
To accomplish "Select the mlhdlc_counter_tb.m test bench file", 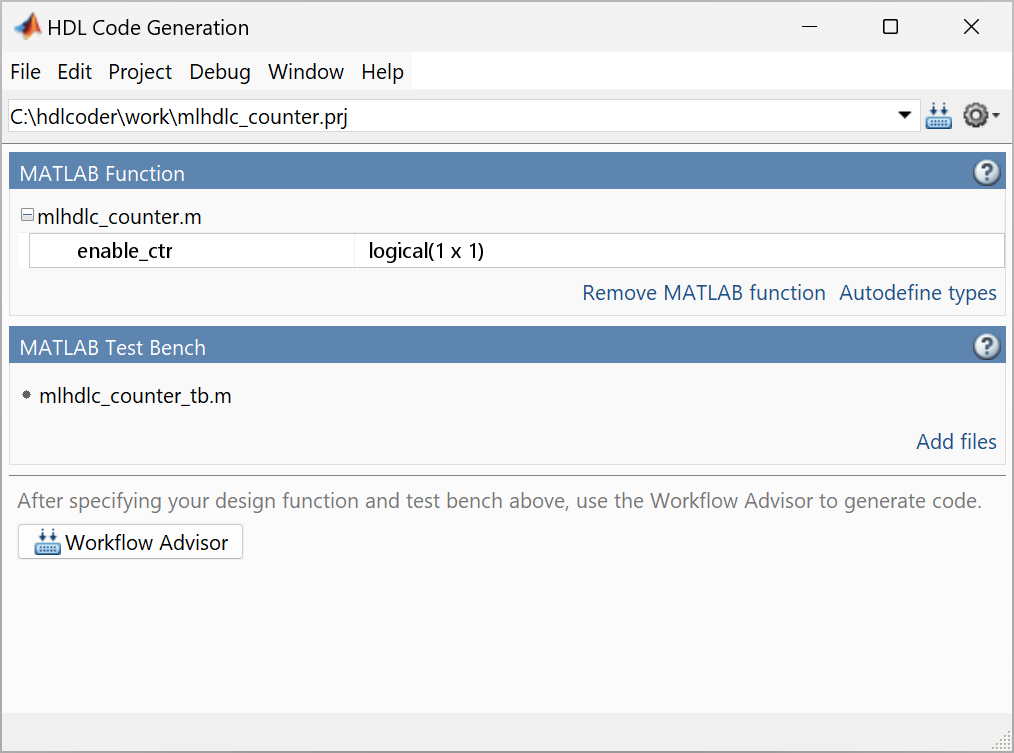I will [x=135, y=395].
